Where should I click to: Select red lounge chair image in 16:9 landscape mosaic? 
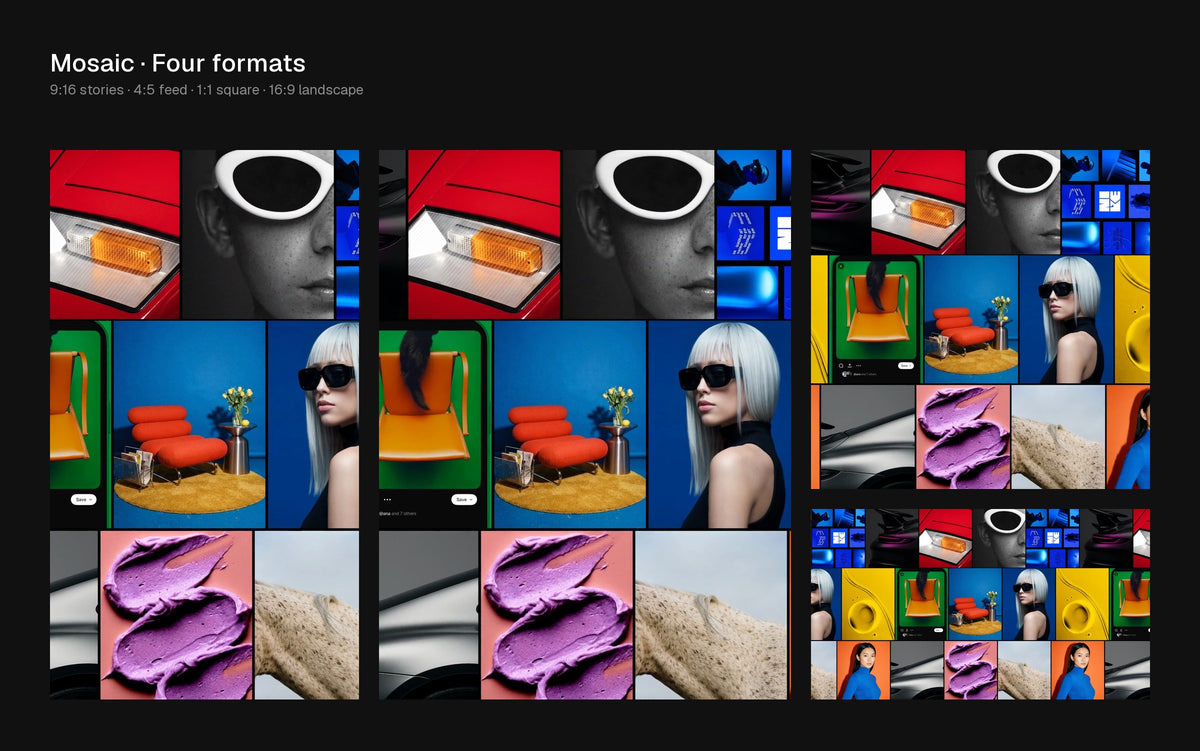(974, 604)
